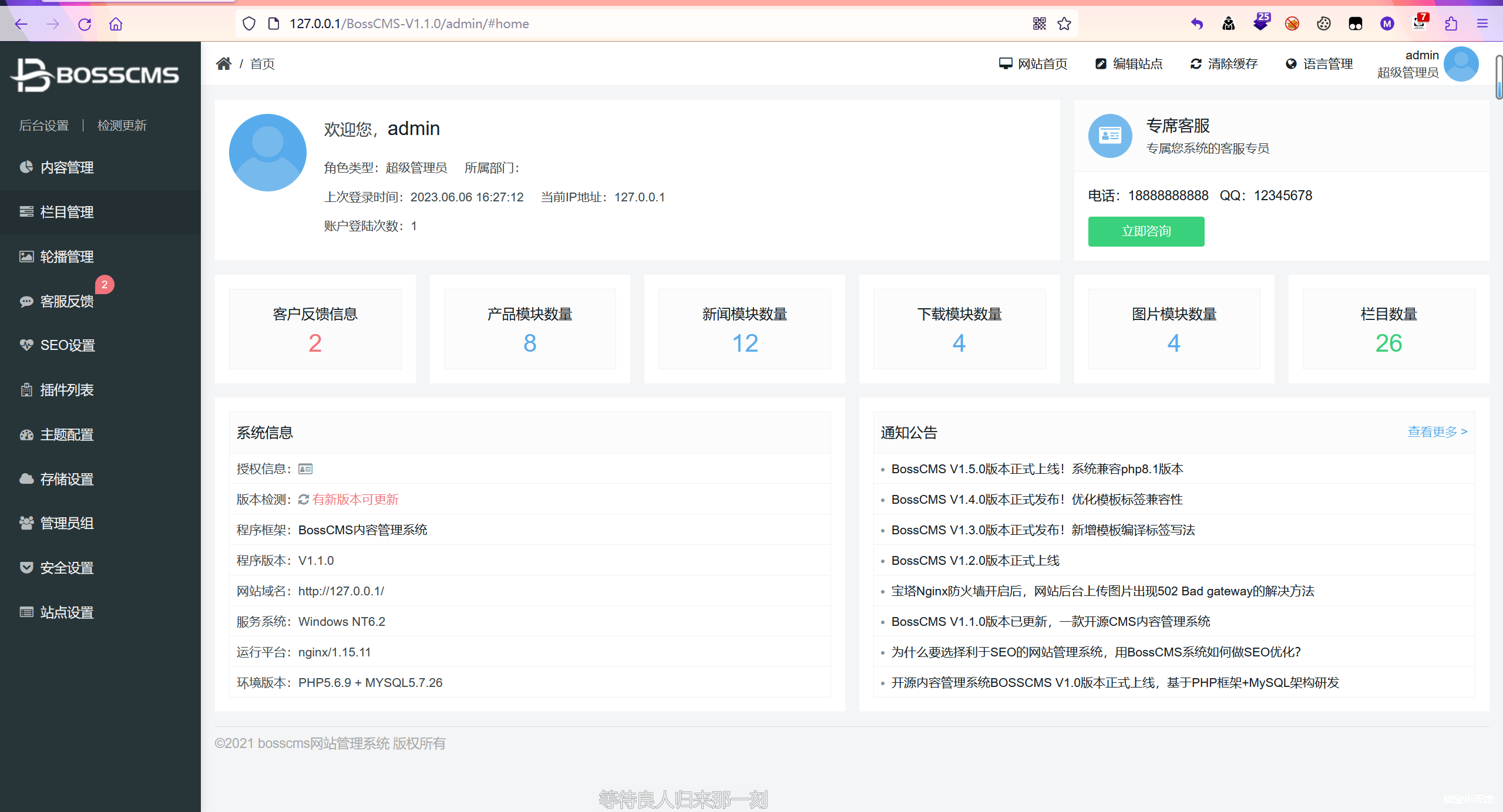Click the home icon in breadcrumb
1503x812 pixels.
click(223, 63)
